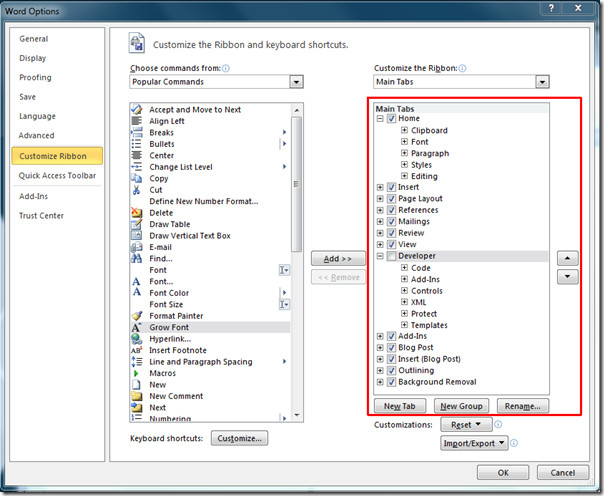Click the New Tab button
The height and width of the screenshot is (496, 604).
[x=400, y=406]
